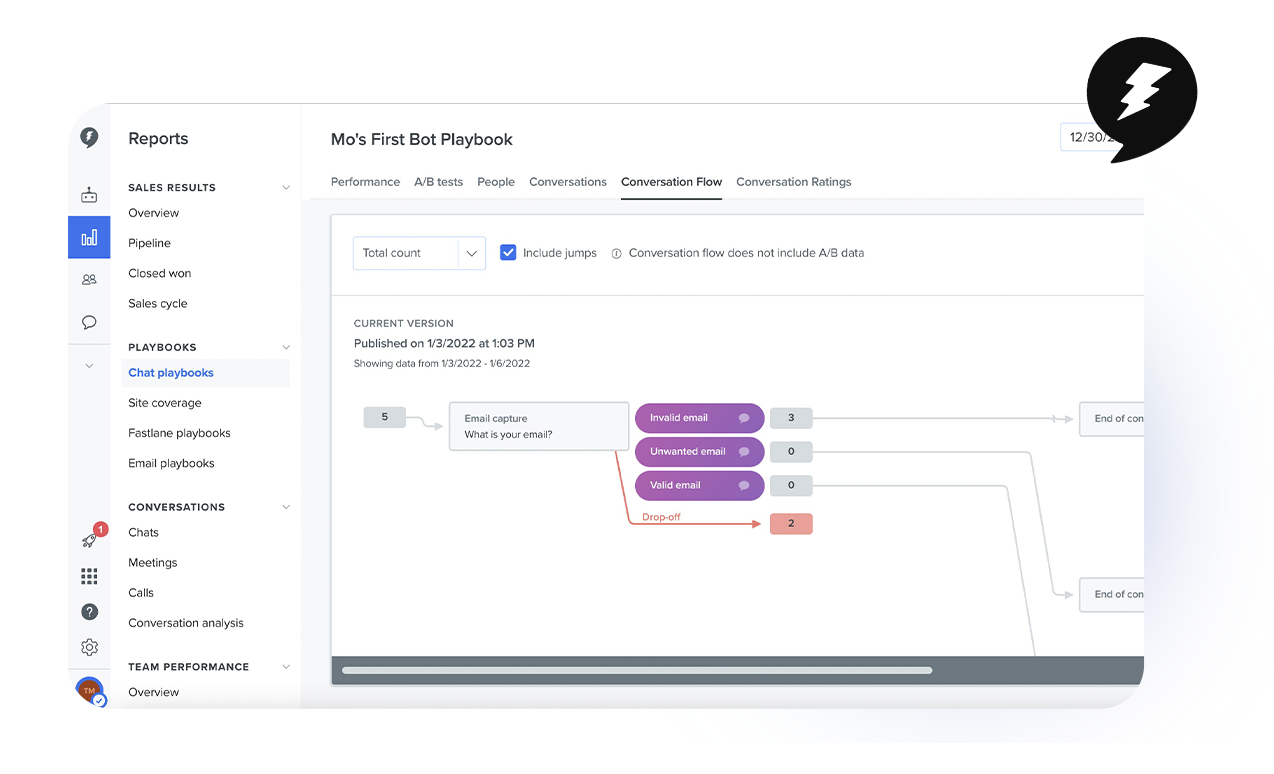Open the Conversations chat bubble icon
Viewport: 1274px width, 774px height.
coord(89,322)
